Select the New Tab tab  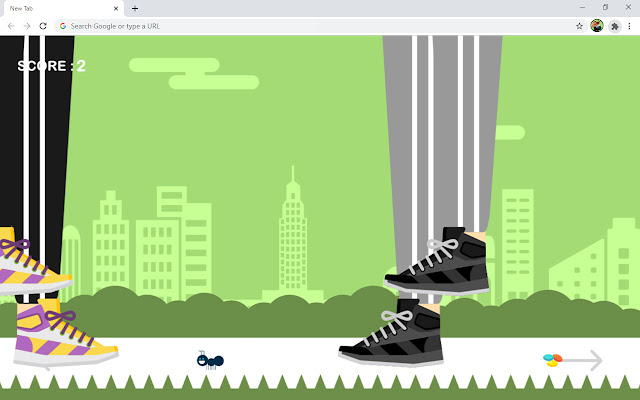pos(62,8)
